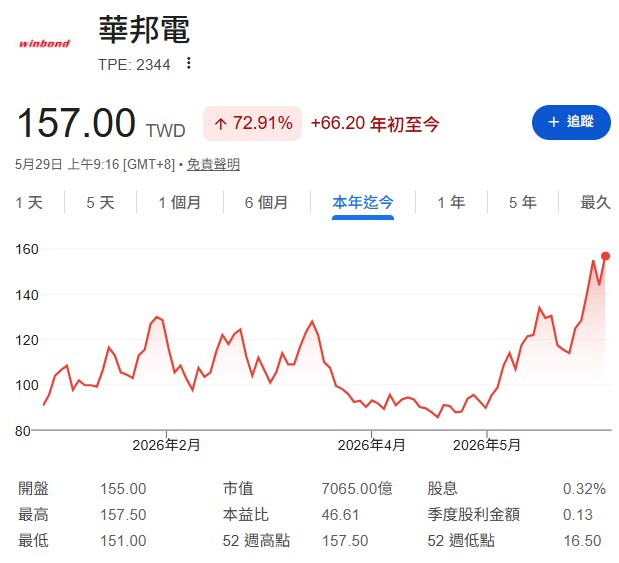The width and height of the screenshot is (619, 563).
Task: Select the 1 天 time range tab
Action: pyautogui.click(x=29, y=203)
